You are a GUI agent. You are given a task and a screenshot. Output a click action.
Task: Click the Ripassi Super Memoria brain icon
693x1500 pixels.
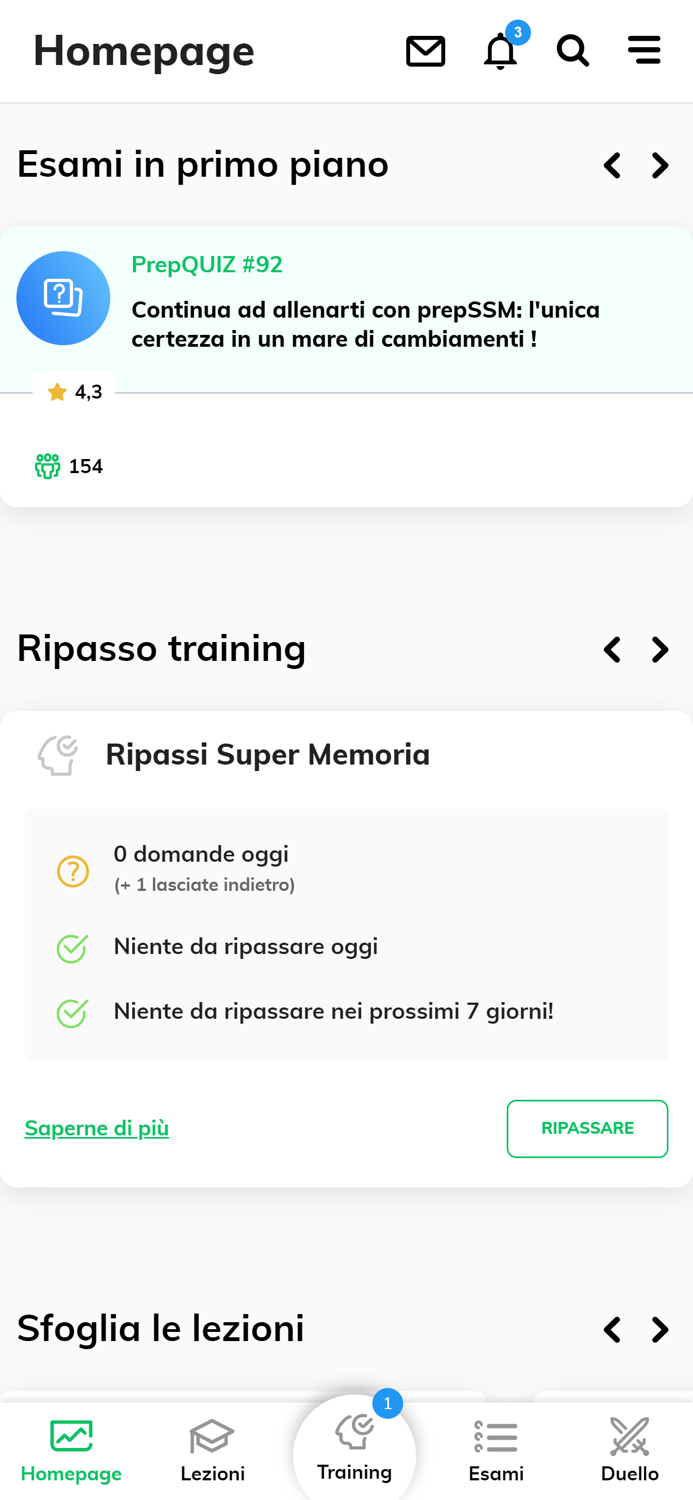57,754
